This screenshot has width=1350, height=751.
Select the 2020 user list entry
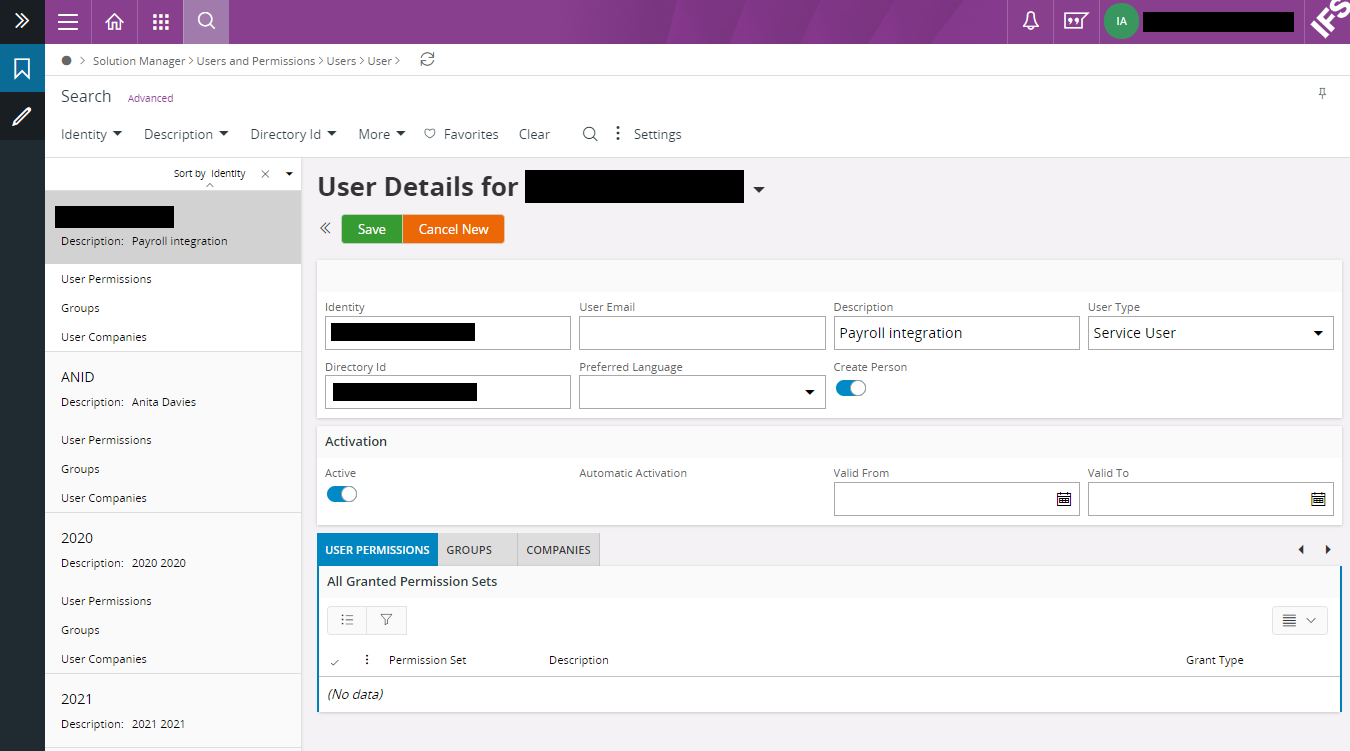(x=173, y=550)
